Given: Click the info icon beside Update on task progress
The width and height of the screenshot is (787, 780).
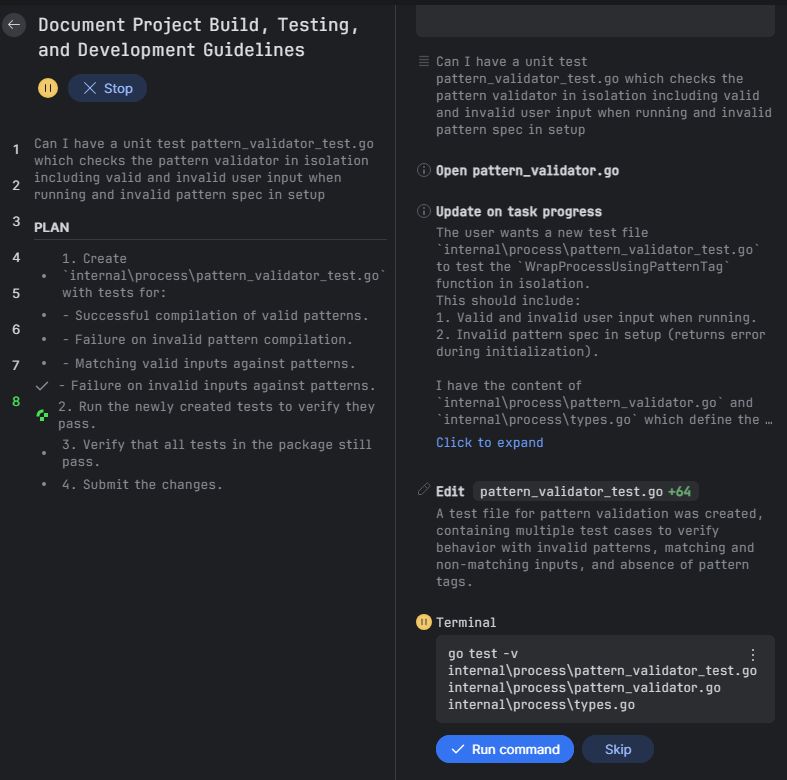Looking at the screenshot, I should click(424, 212).
